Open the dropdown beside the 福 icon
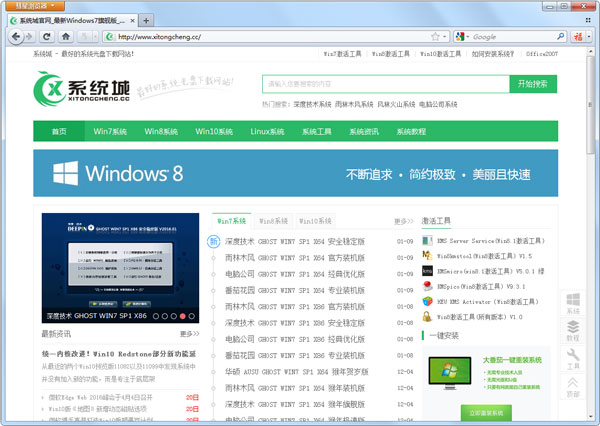This screenshot has height=426, width=600. (589, 37)
